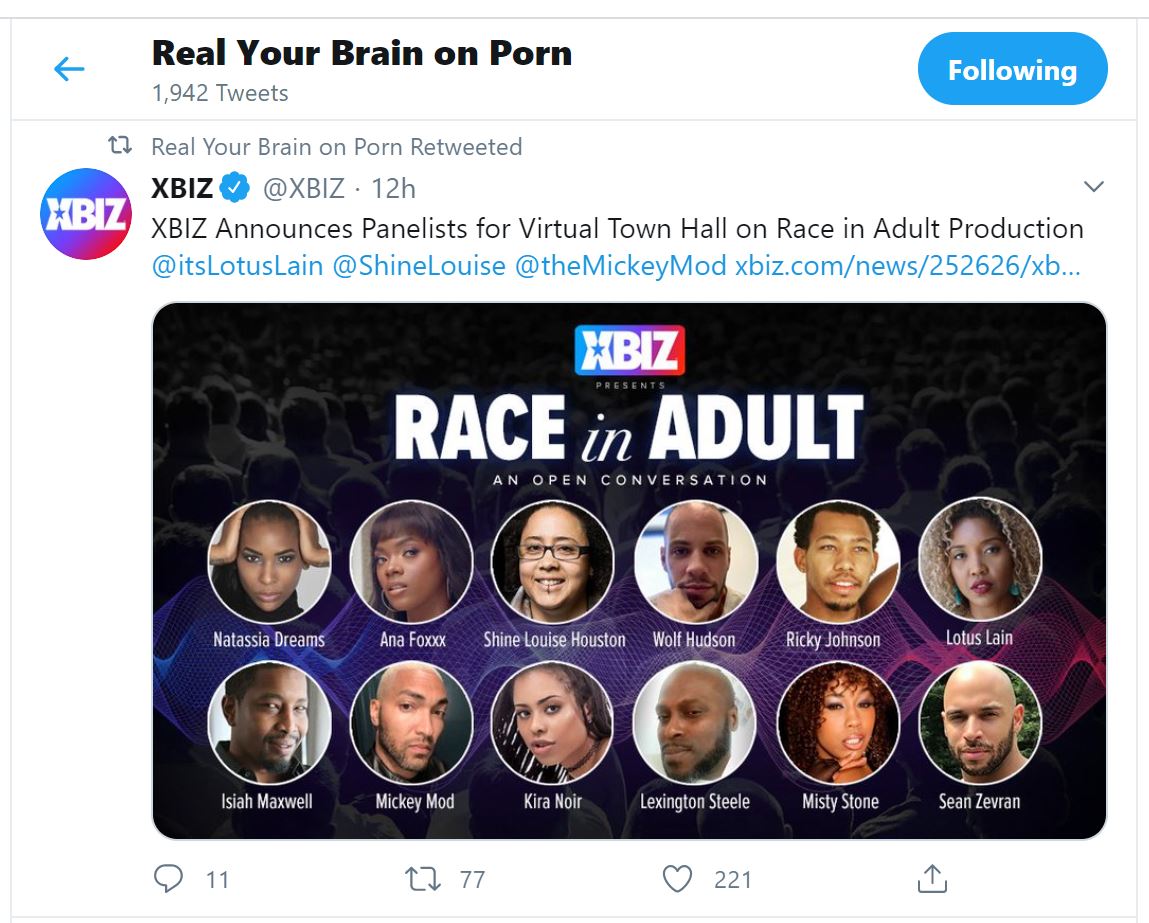Open the reply comment icon
This screenshot has height=923, width=1149.
(x=169, y=878)
